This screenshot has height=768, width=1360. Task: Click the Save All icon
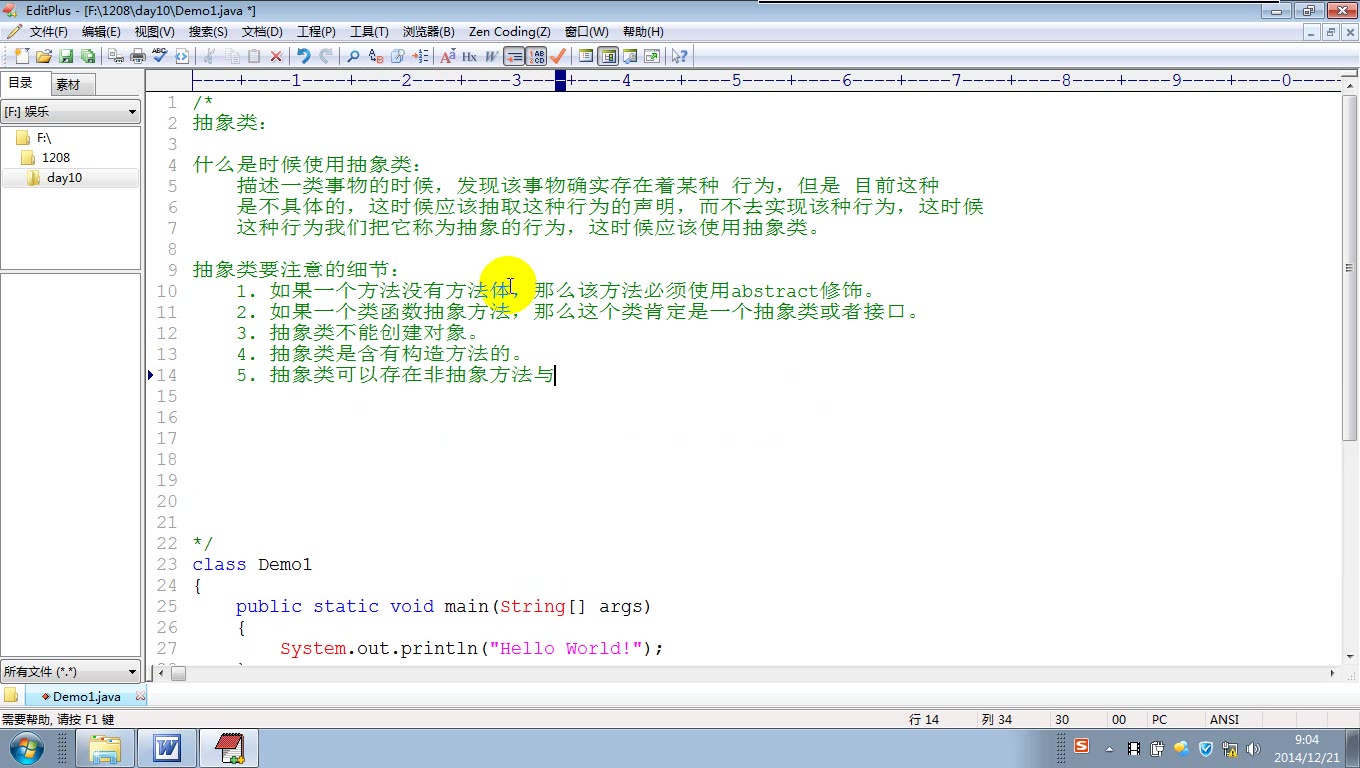tap(88, 56)
